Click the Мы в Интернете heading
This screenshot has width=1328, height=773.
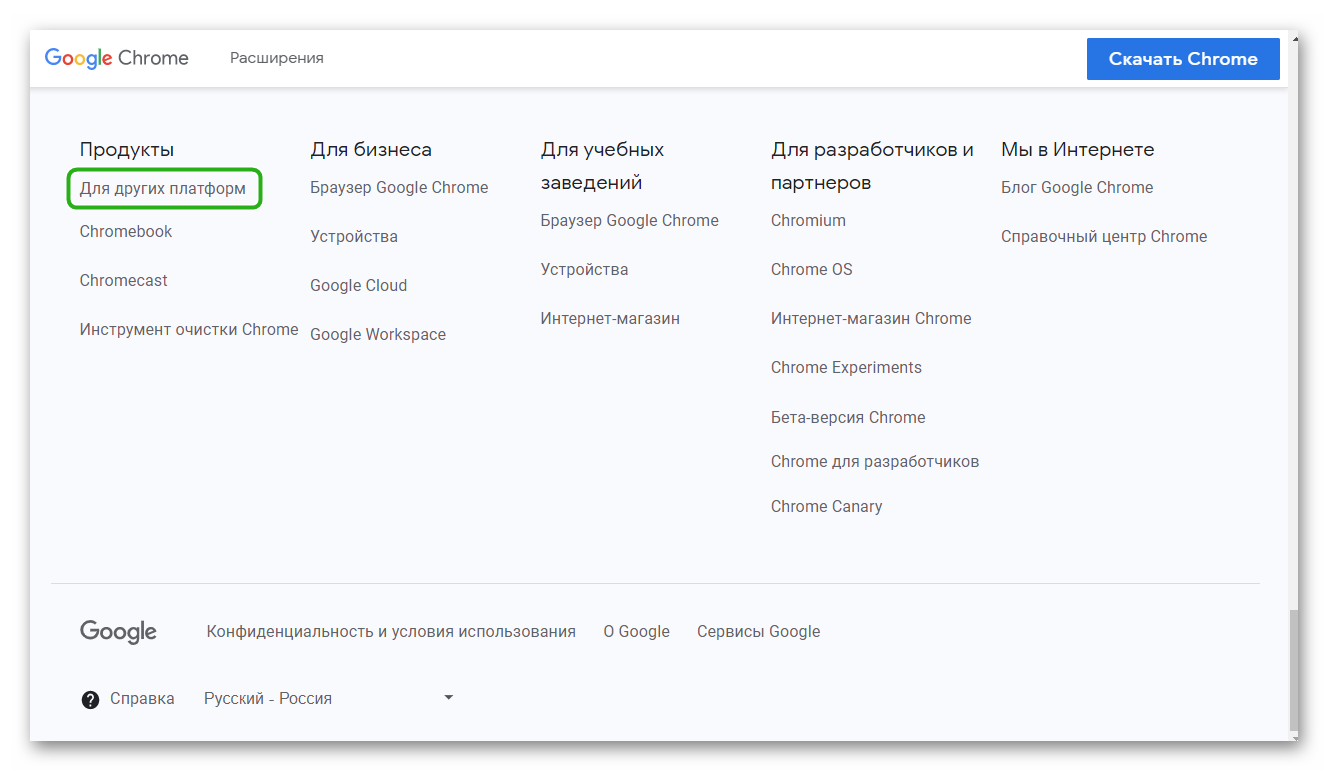click(x=1078, y=149)
